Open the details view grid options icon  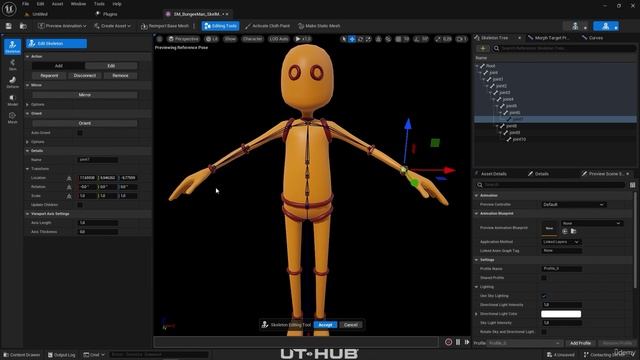632,185
